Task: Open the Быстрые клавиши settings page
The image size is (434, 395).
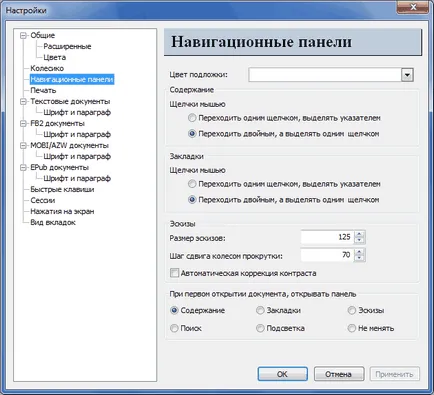Action: coord(62,189)
